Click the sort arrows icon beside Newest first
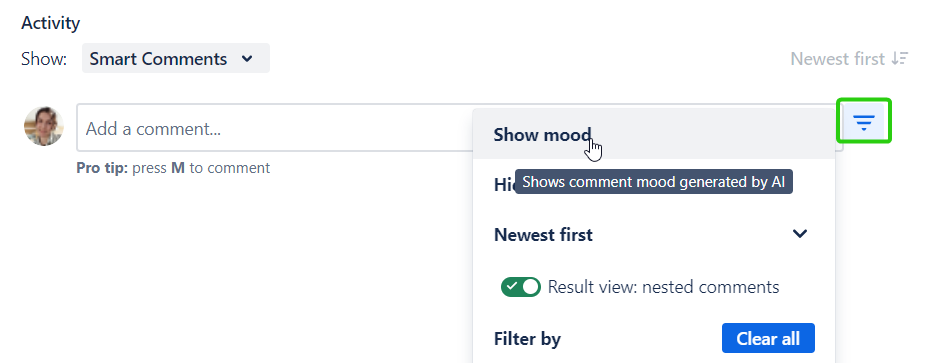Viewport: 948px width, 363px height. tap(900, 59)
